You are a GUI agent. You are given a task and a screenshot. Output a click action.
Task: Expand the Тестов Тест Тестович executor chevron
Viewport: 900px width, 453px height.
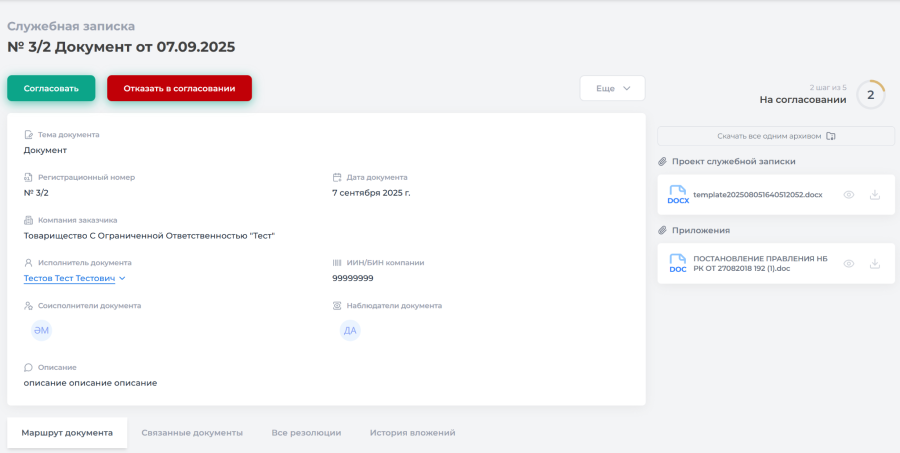[123, 279]
